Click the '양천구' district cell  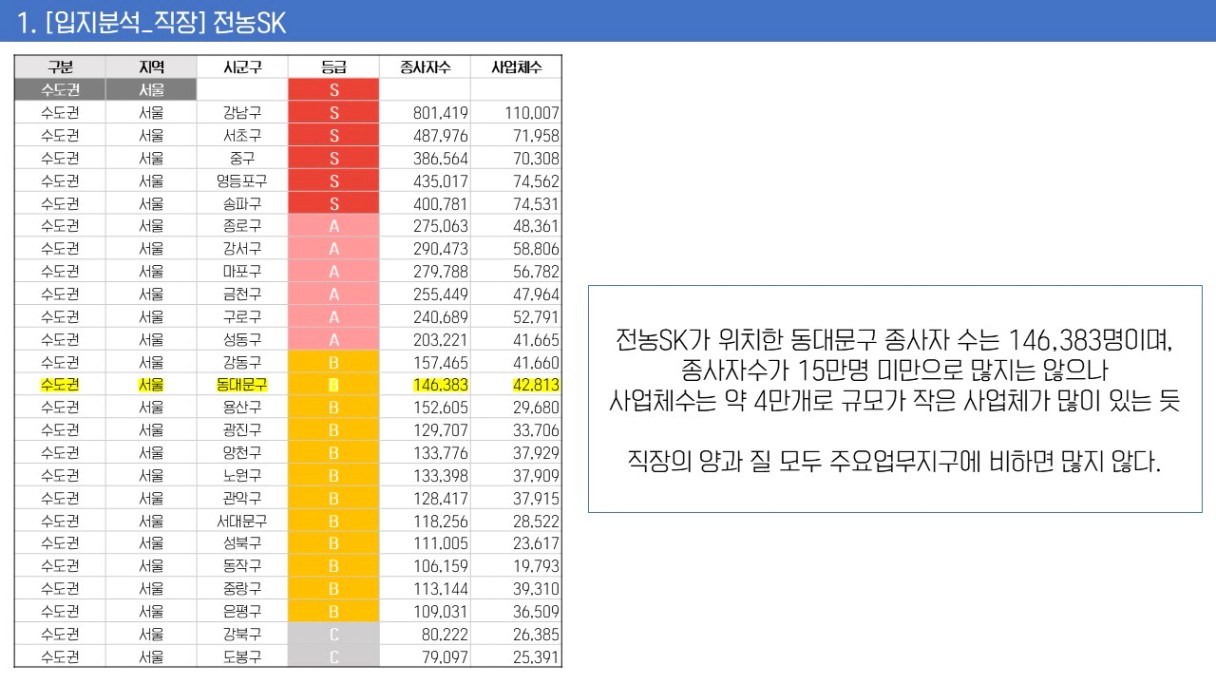[242, 452]
